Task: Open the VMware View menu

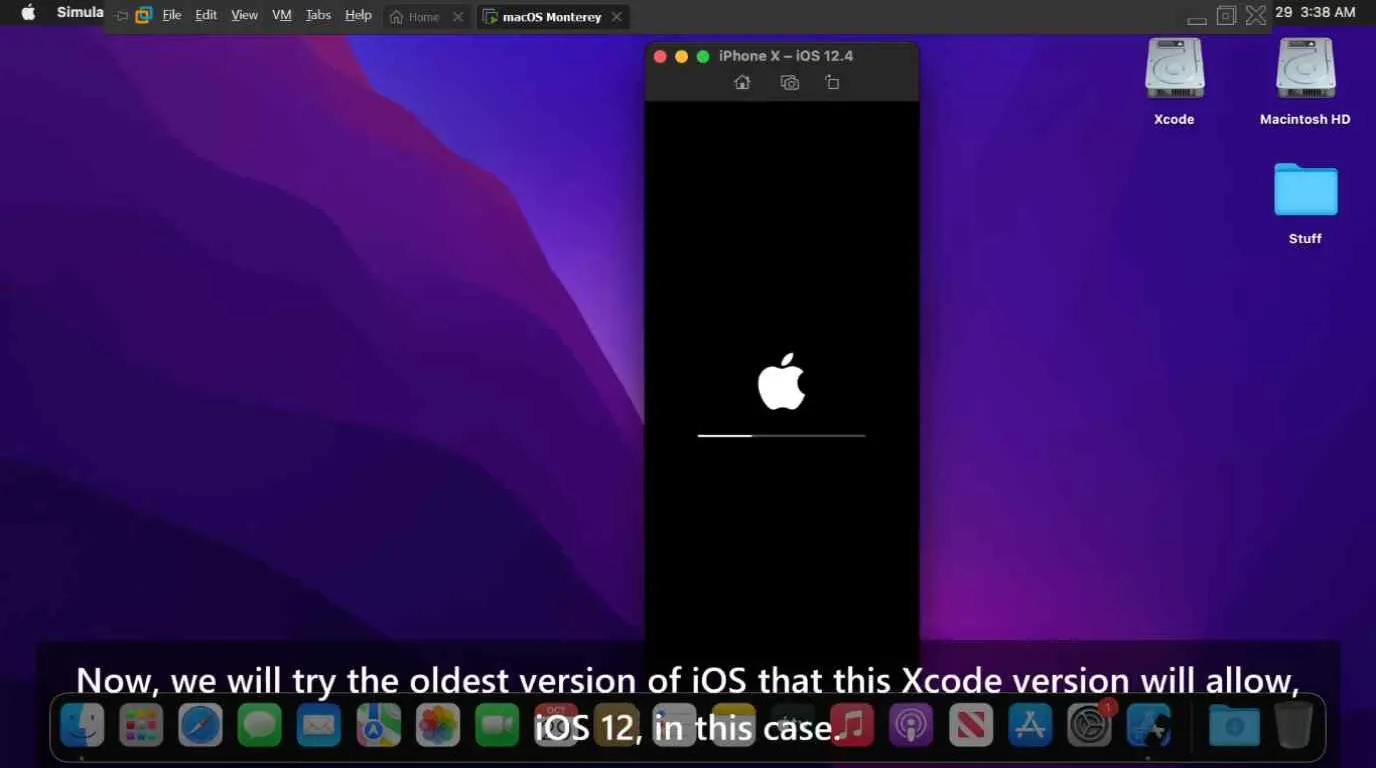Action: pyautogui.click(x=244, y=15)
